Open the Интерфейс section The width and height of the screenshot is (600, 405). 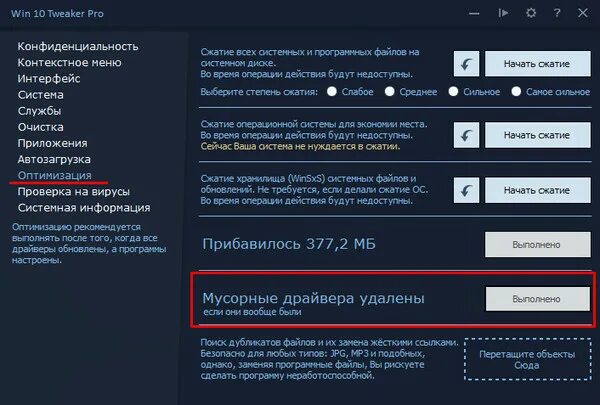(x=49, y=78)
